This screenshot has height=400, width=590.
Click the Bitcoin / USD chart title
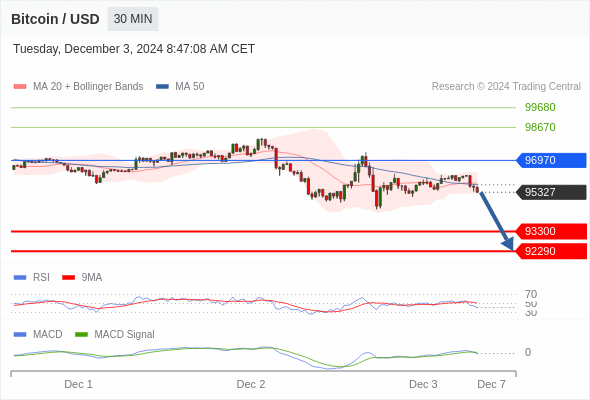point(55,19)
